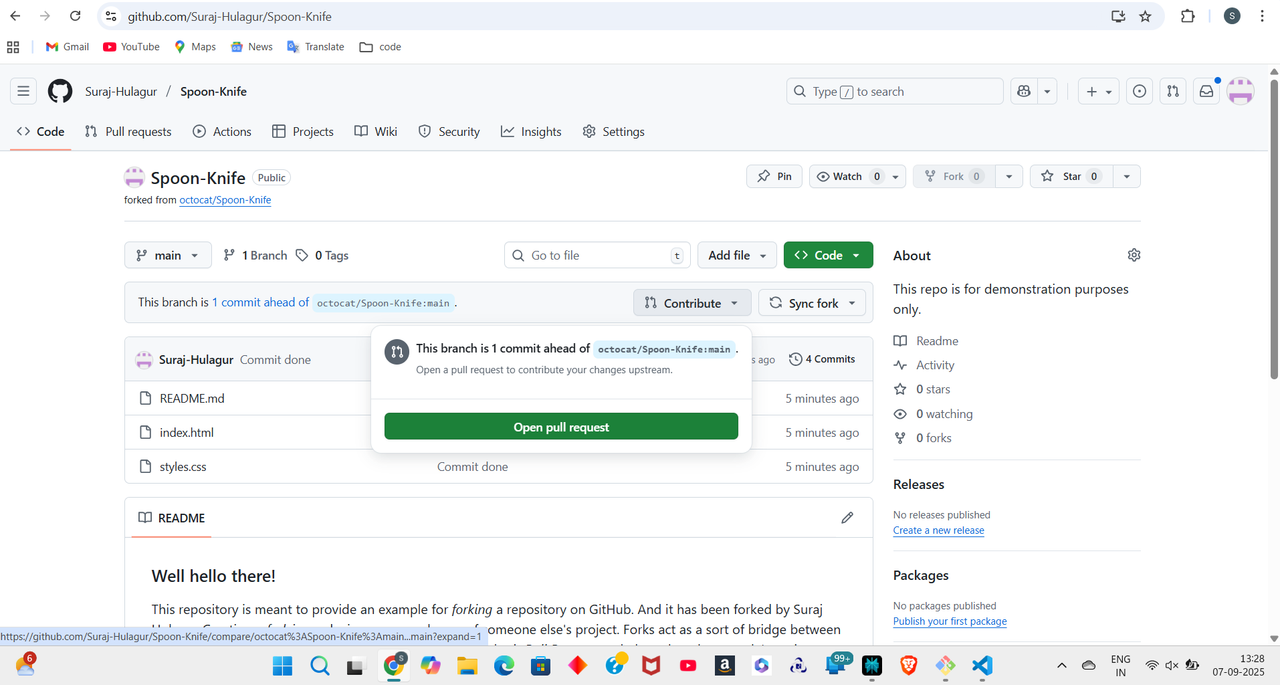
Task: Open the index.html file
Action: click(x=187, y=432)
